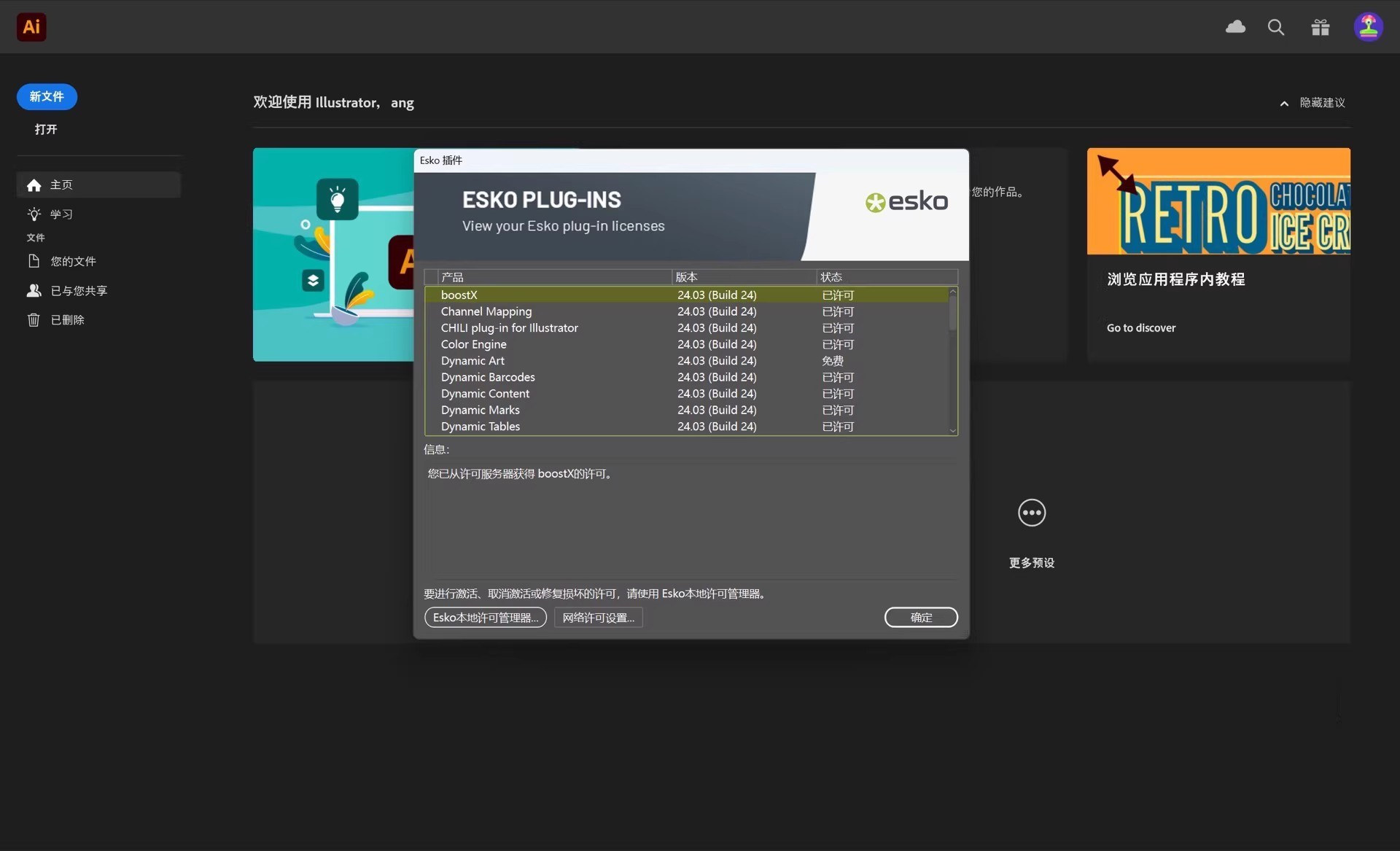Image resolution: width=1400 pixels, height=851 pixels.
Task: Open the 您的文件 sidebar item
Action: pos(98,261)
